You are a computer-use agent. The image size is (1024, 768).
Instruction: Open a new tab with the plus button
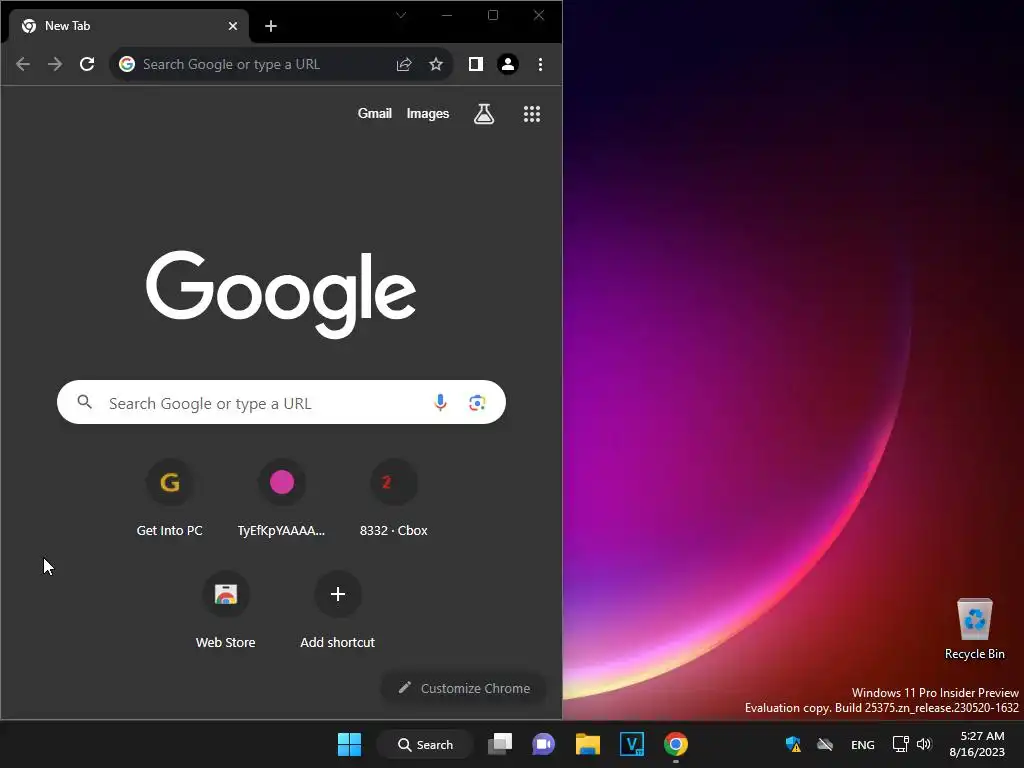coord(271,26)
